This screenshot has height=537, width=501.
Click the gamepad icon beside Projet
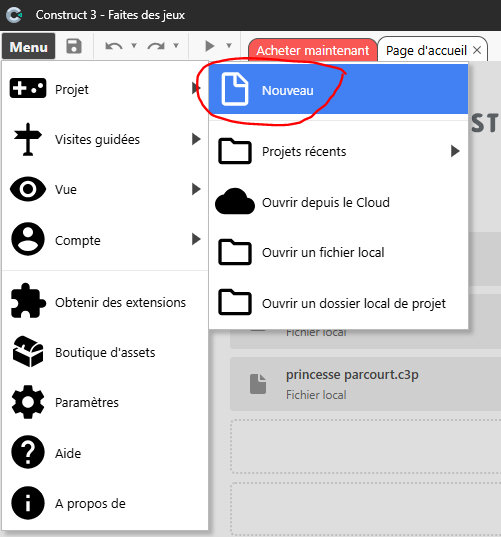coord(28,88)
